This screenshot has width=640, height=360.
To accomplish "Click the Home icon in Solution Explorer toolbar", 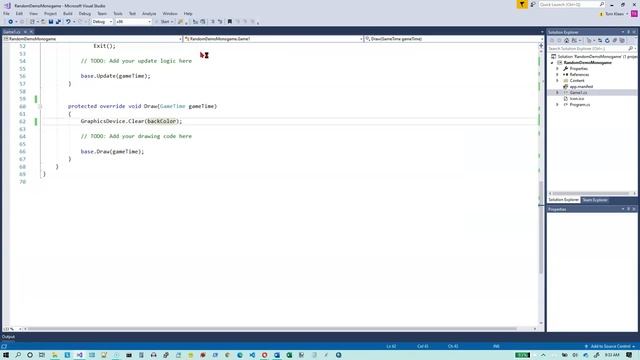I will point(567,40).
